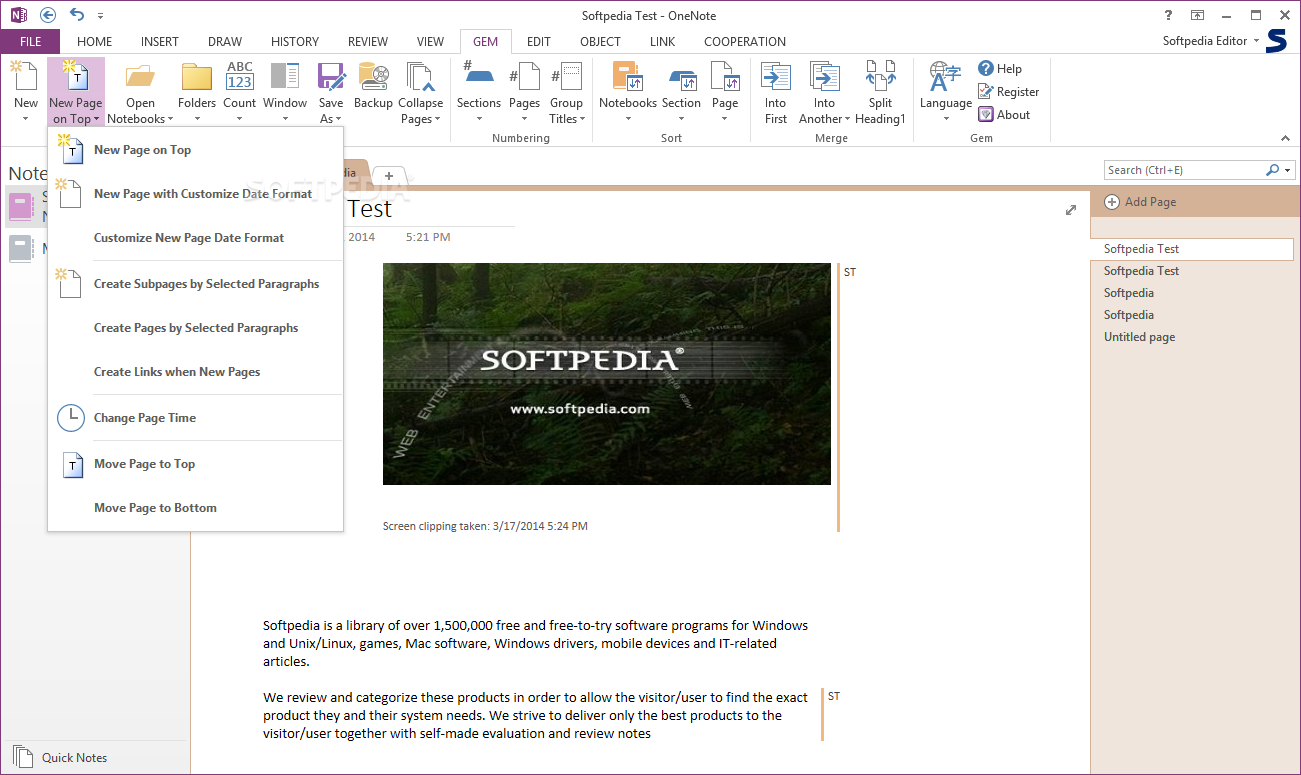
Task: Choose New Page with Customize Date Format
Action: (196, 194)
